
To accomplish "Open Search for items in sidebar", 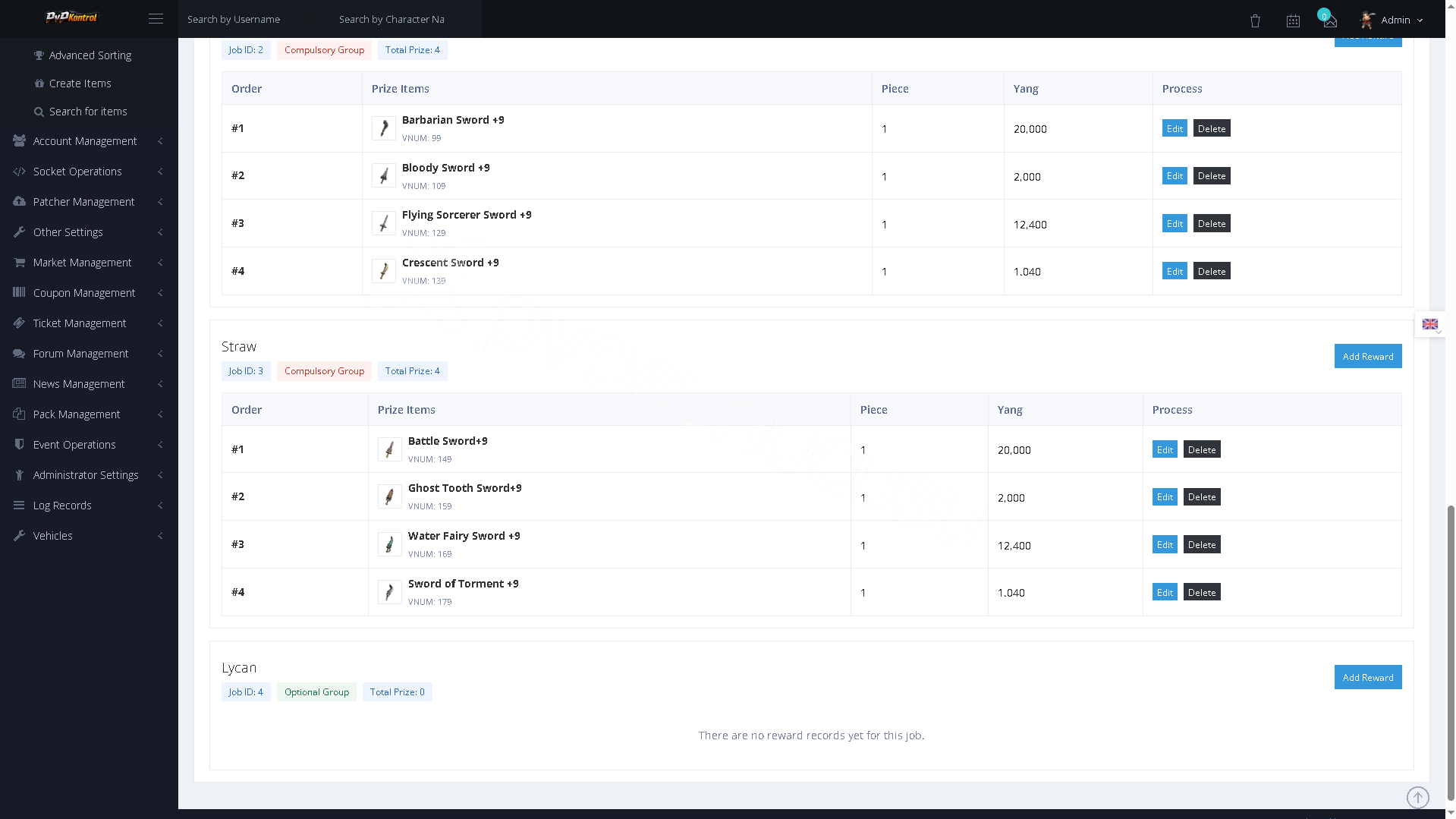I will pyautogui.click(x=80, y=112).
